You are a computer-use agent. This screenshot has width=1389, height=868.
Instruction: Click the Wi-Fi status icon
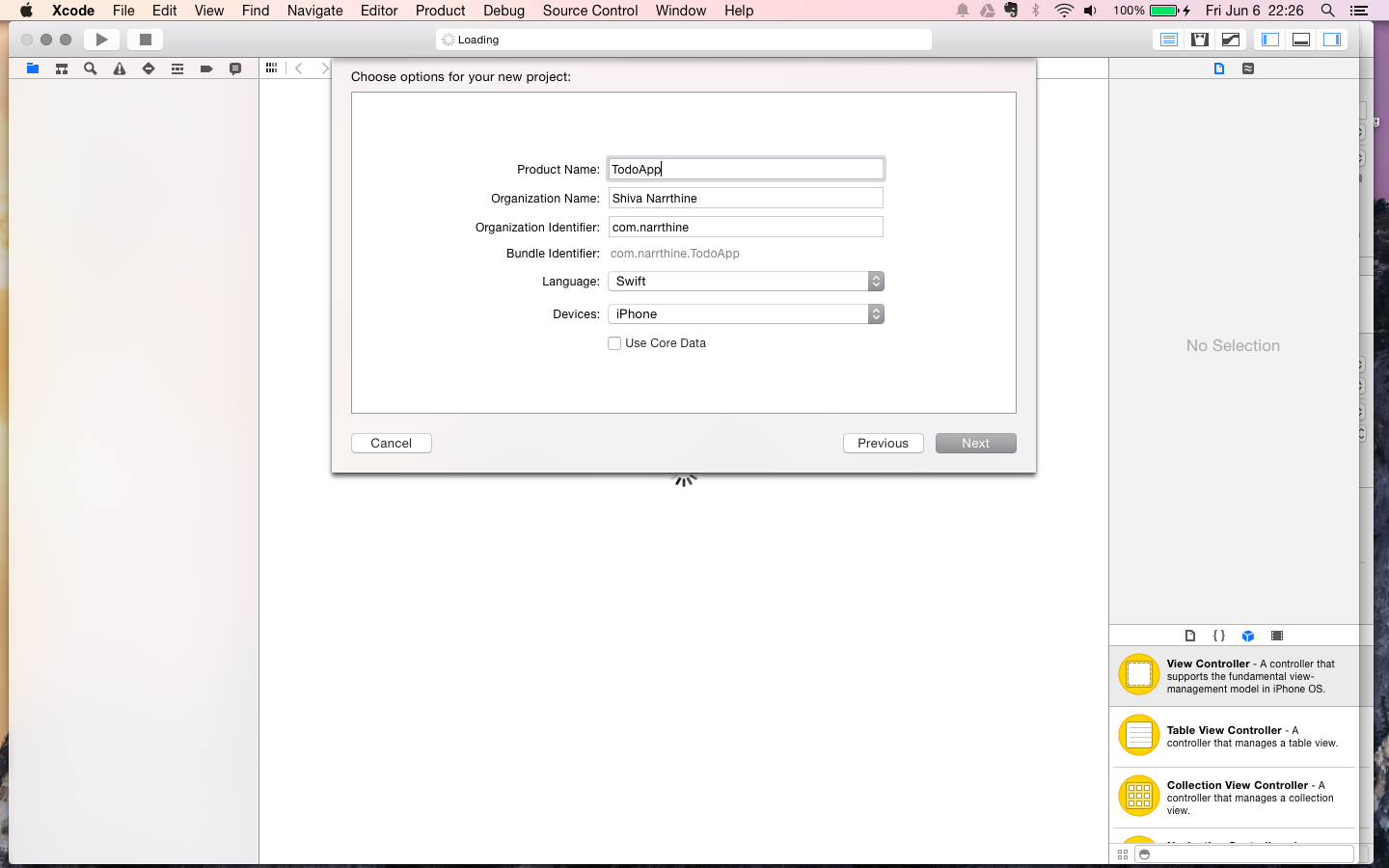[1064, 11]
